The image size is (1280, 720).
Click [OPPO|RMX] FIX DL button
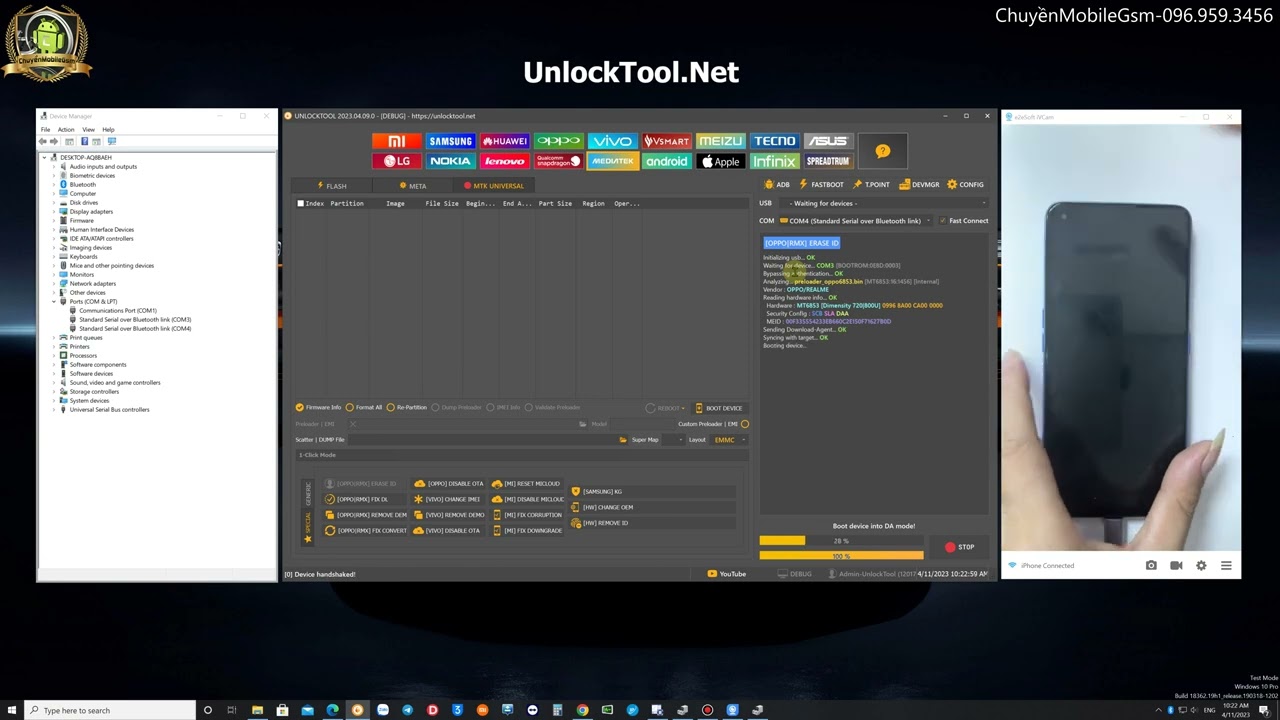(x=362, y=500)
